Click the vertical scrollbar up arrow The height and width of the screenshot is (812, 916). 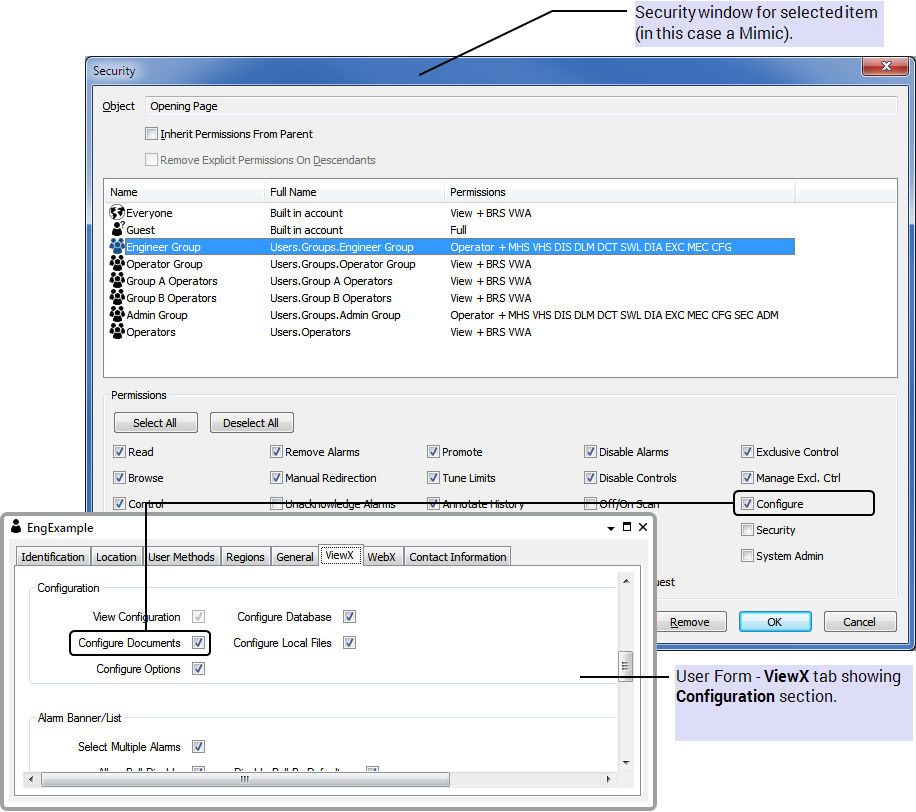(x=626, y=581)
